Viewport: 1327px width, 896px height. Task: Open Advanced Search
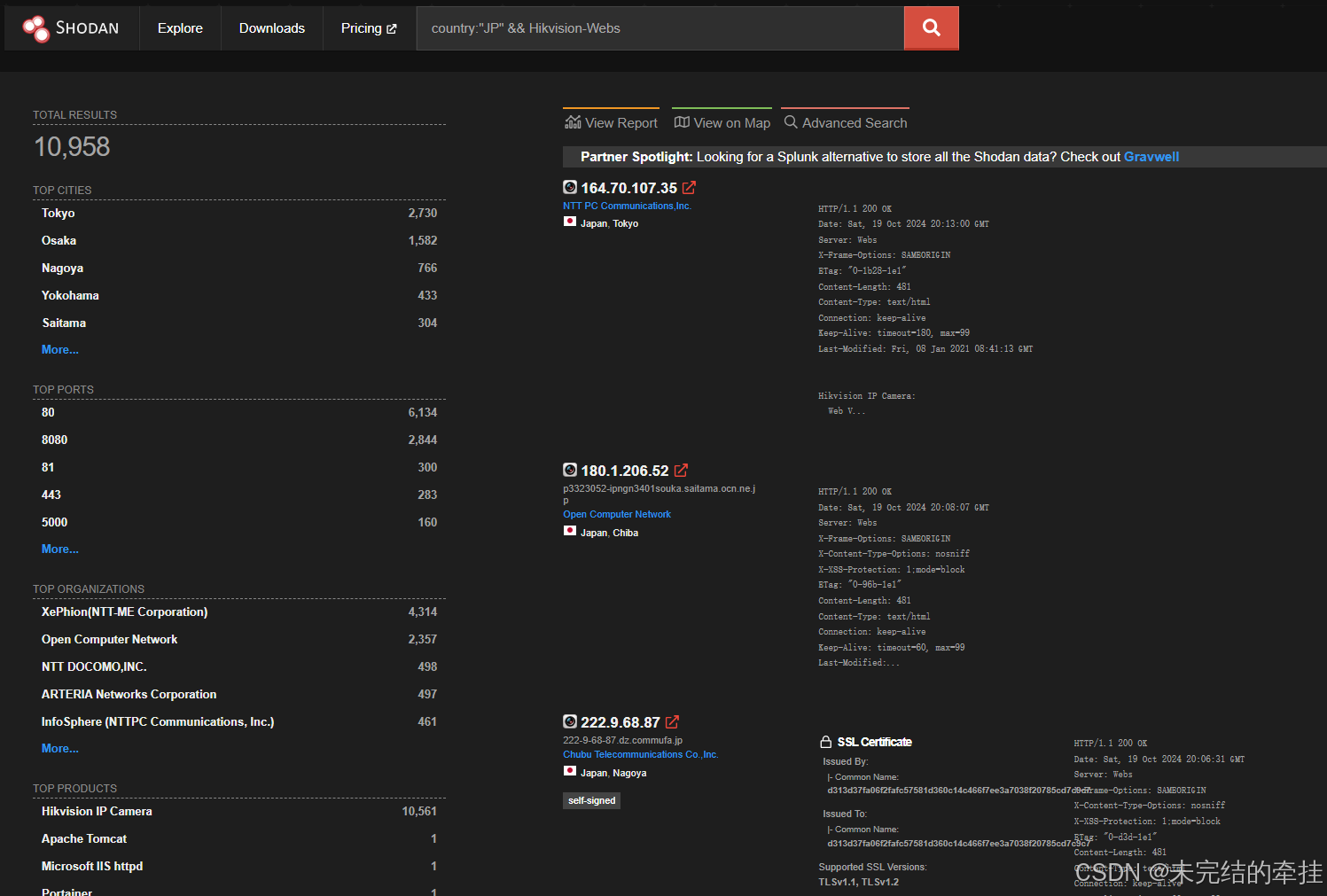click(x=846, y=122)
